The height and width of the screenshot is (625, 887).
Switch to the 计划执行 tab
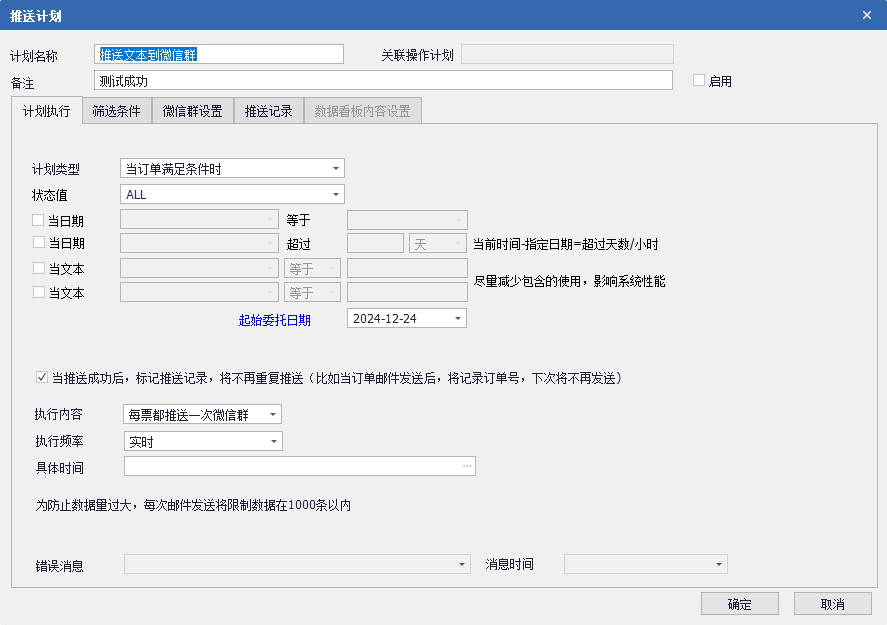pos(46,111)
